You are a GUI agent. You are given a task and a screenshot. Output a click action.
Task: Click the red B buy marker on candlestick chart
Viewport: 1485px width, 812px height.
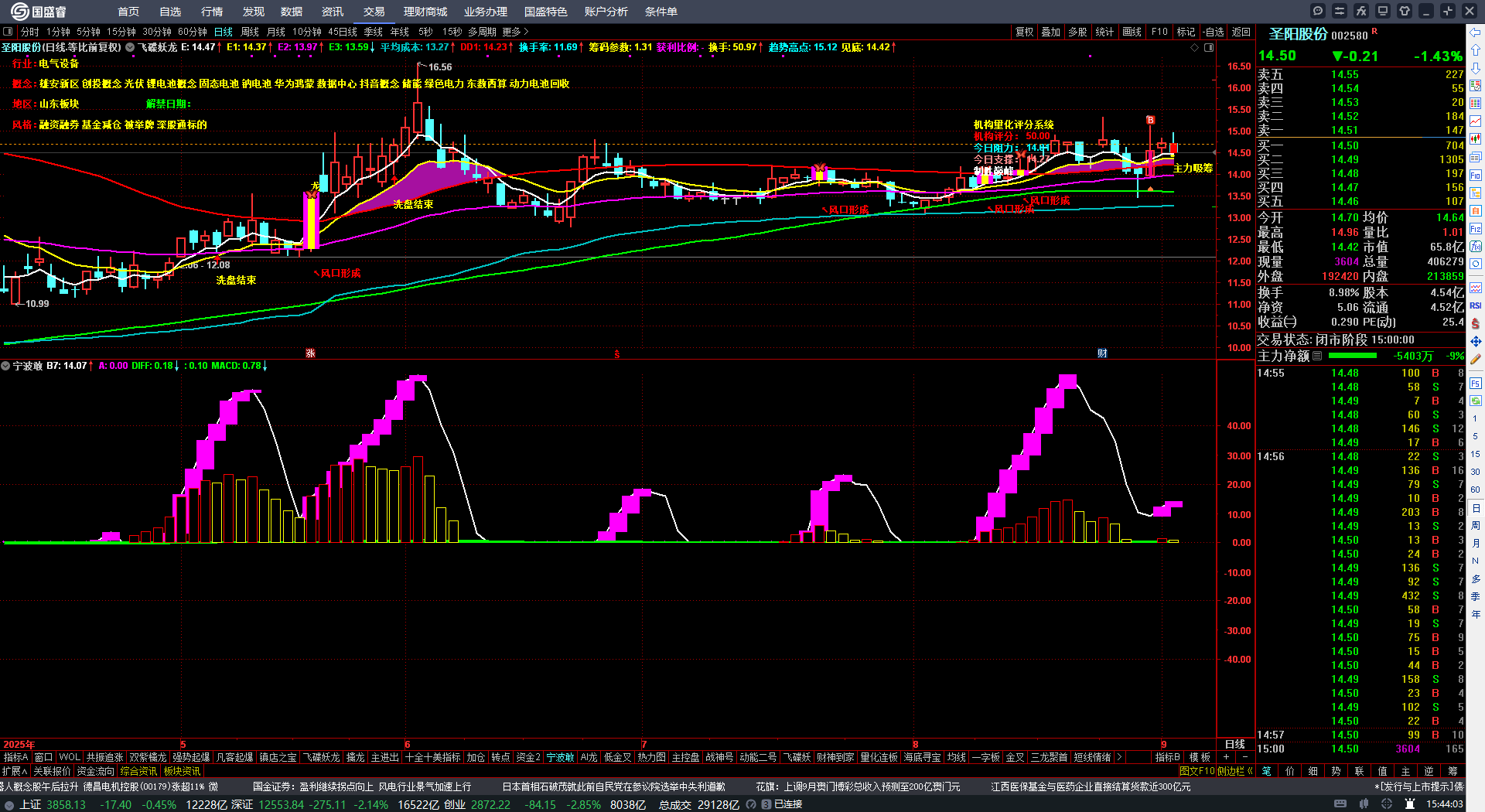[1151, 120]
